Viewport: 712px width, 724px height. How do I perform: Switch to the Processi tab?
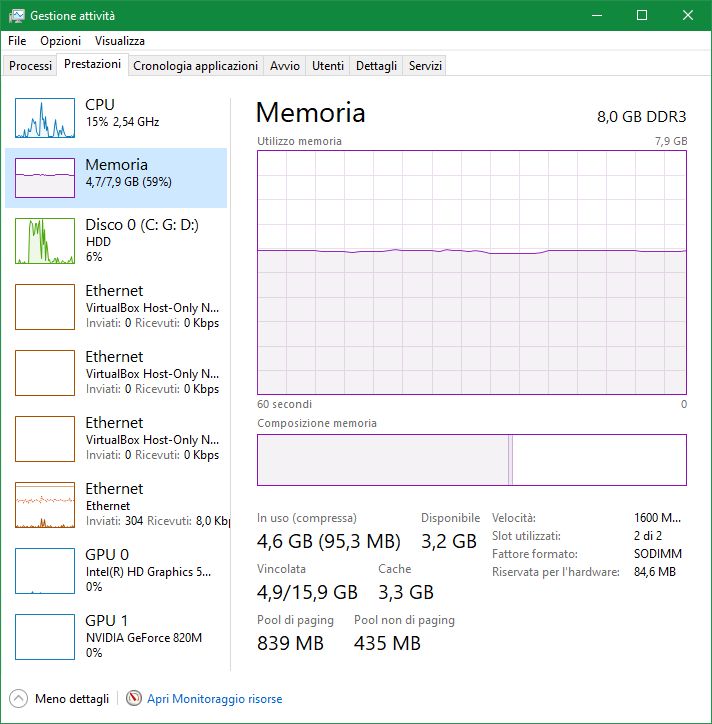click(30, 66)
